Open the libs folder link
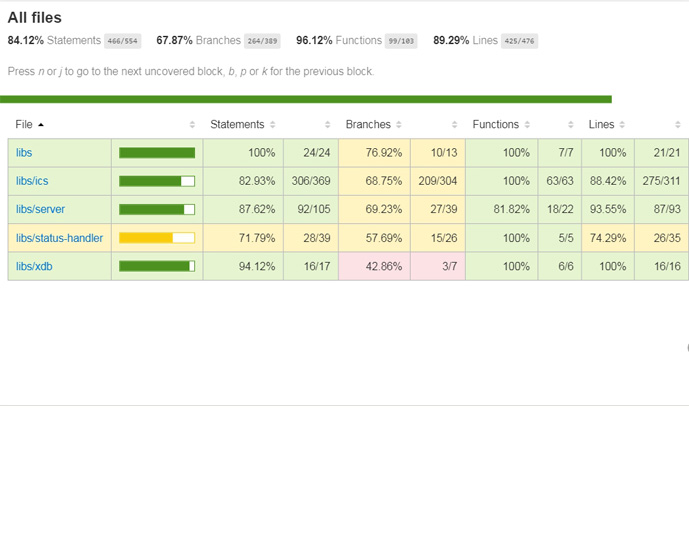The height and width of the screenshot is (544, 689). (x=24, y=153)
